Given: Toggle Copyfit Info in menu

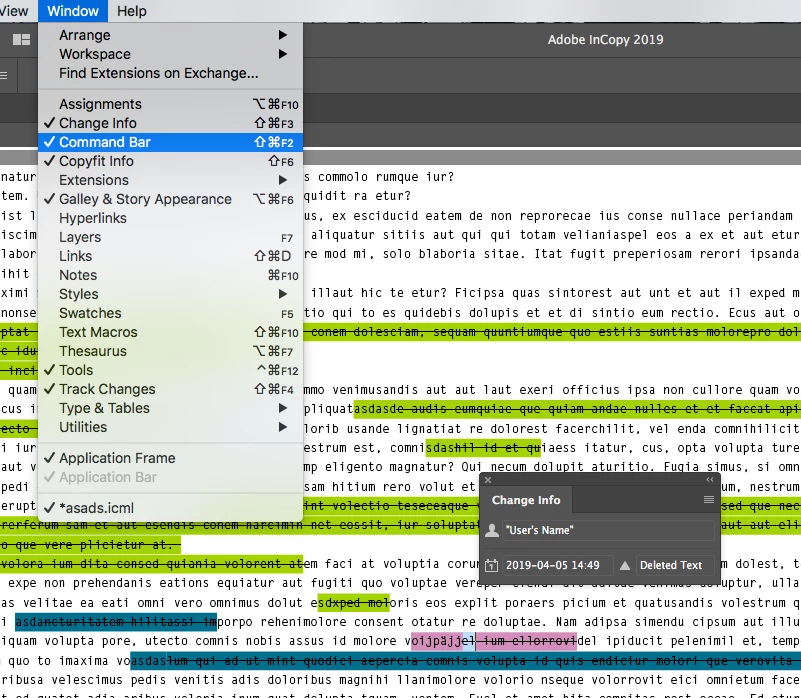Looking at the screenshot, I should [x=170, y=161].
